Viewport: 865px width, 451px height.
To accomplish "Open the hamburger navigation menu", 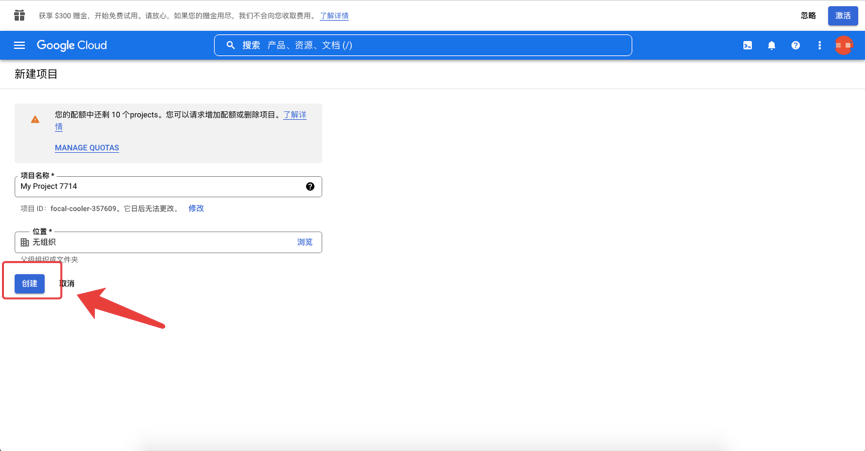I will point(19,45).
